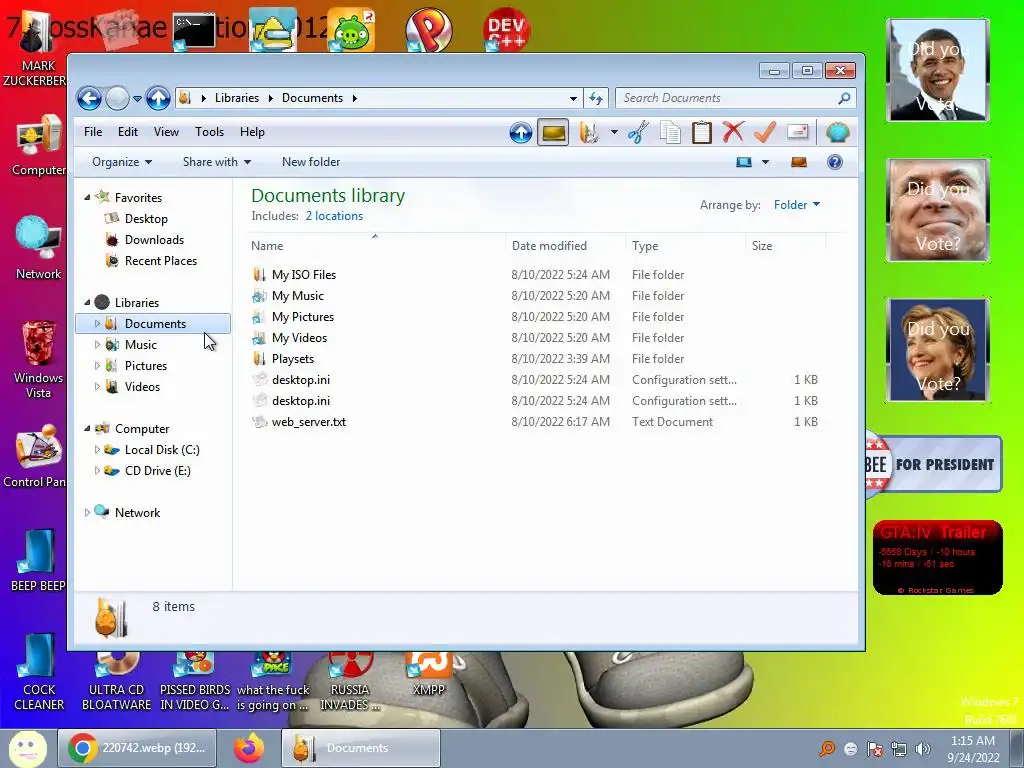Sort by the Date modified column header
This screenshot has width=1024, height=768.
click(x=565, y=246)
